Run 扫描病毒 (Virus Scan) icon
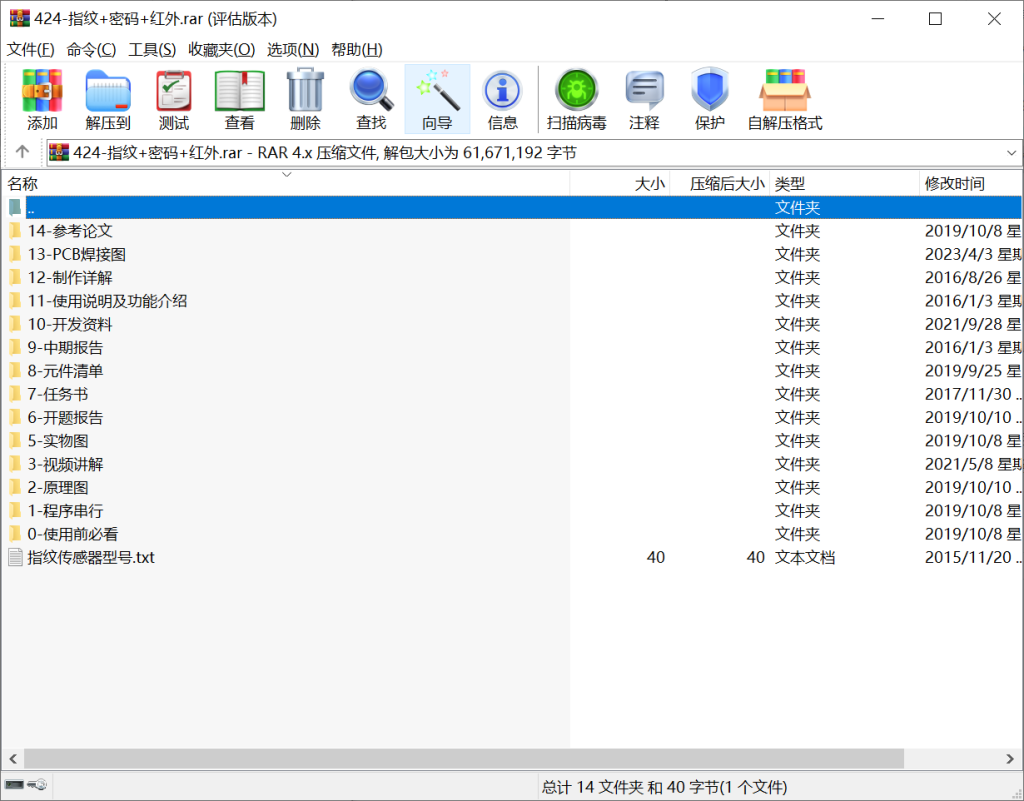Viewport: 1024px width, 801px height. coord(576,97)
